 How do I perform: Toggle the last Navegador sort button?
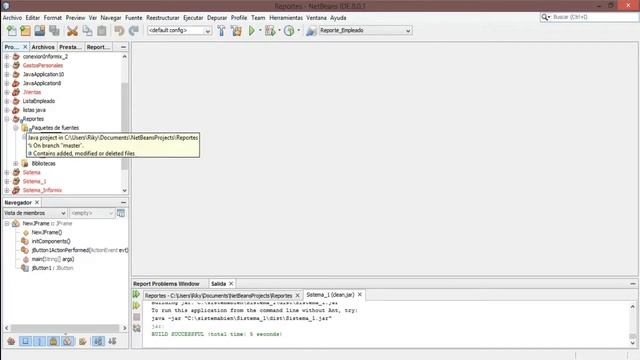(x=113, y=341)
